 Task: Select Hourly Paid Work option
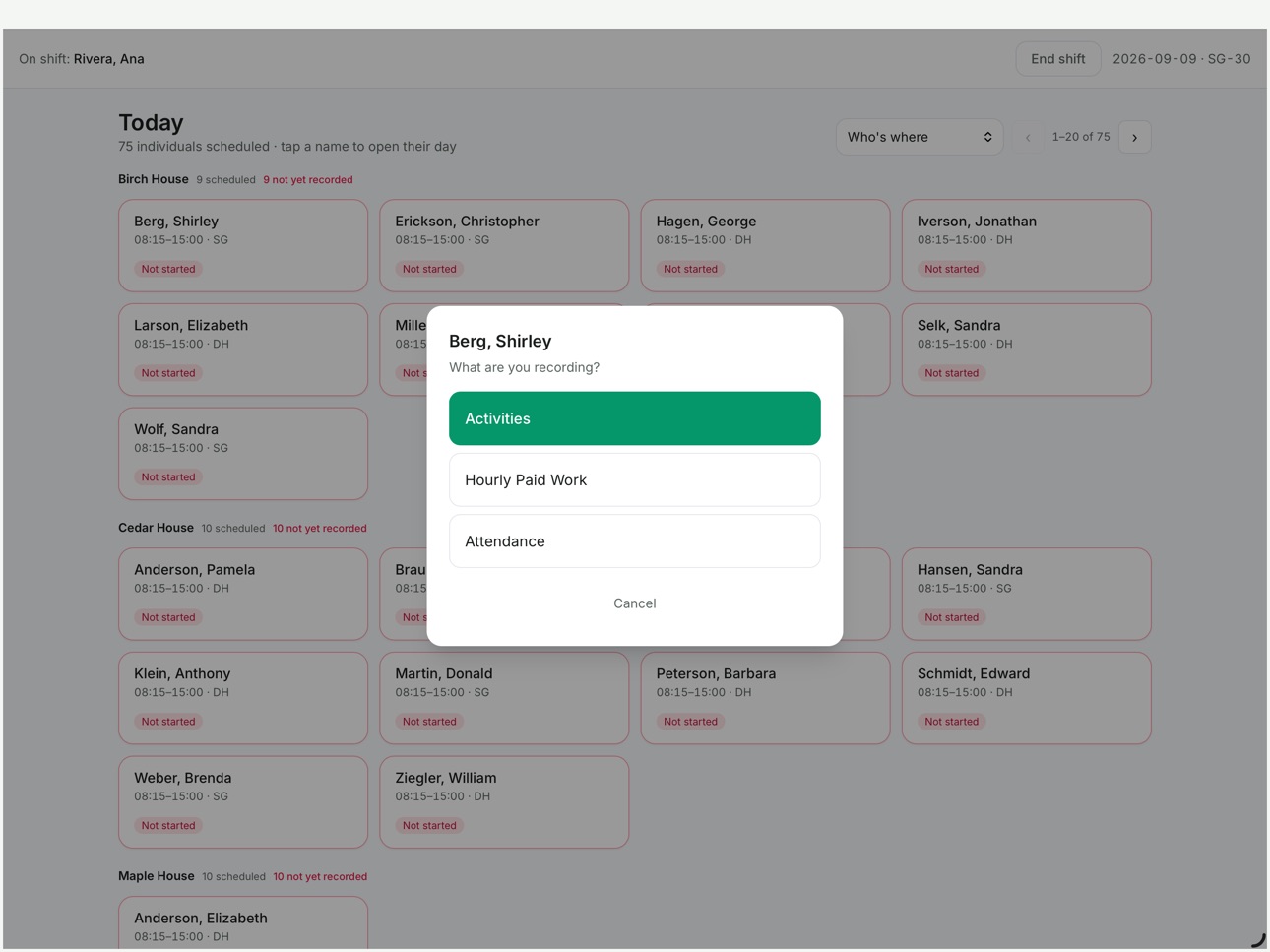(634, 479)
